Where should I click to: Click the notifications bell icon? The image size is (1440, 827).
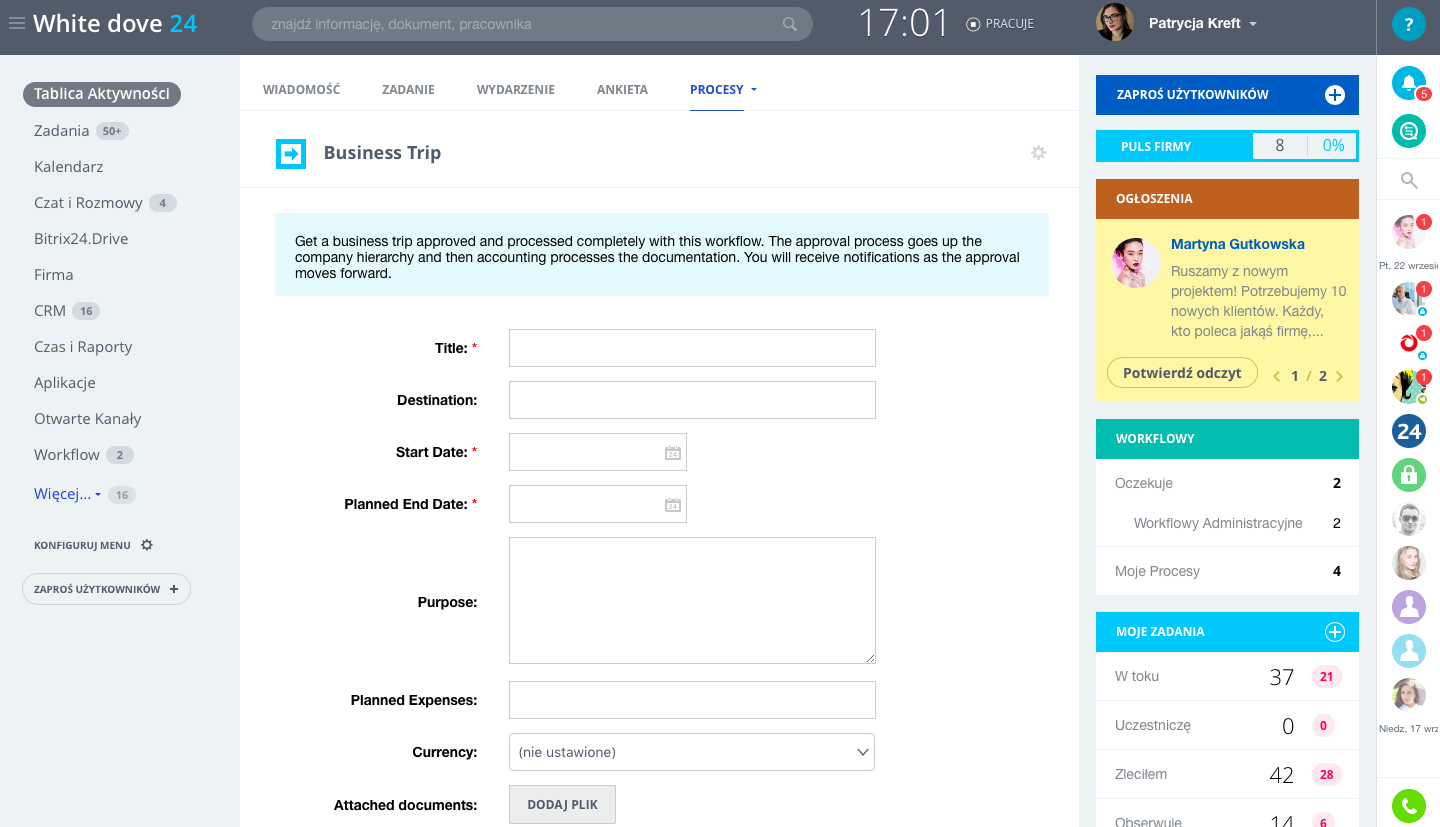click(1408, 83)
